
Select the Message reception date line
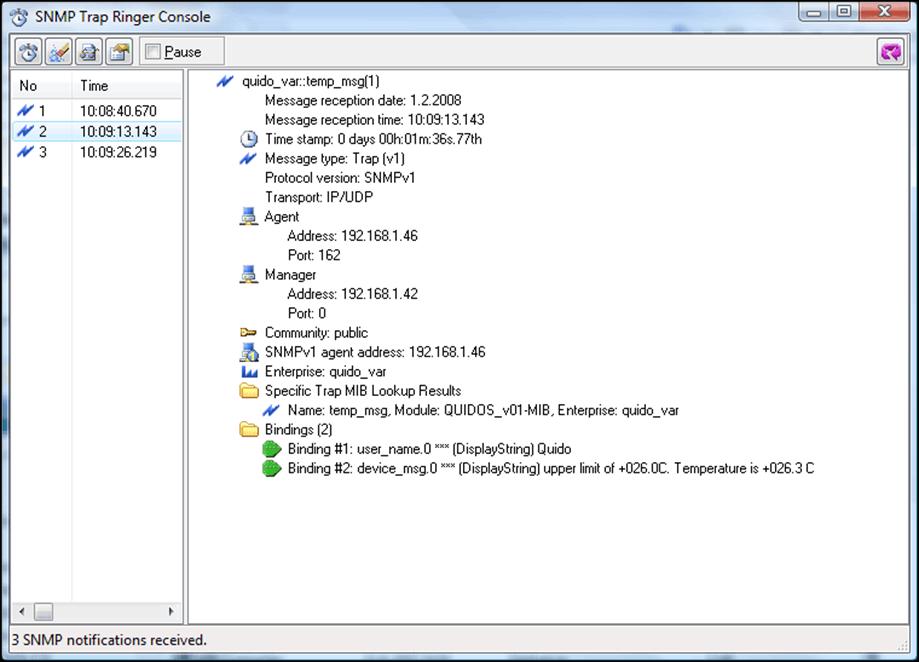[363, 100]
